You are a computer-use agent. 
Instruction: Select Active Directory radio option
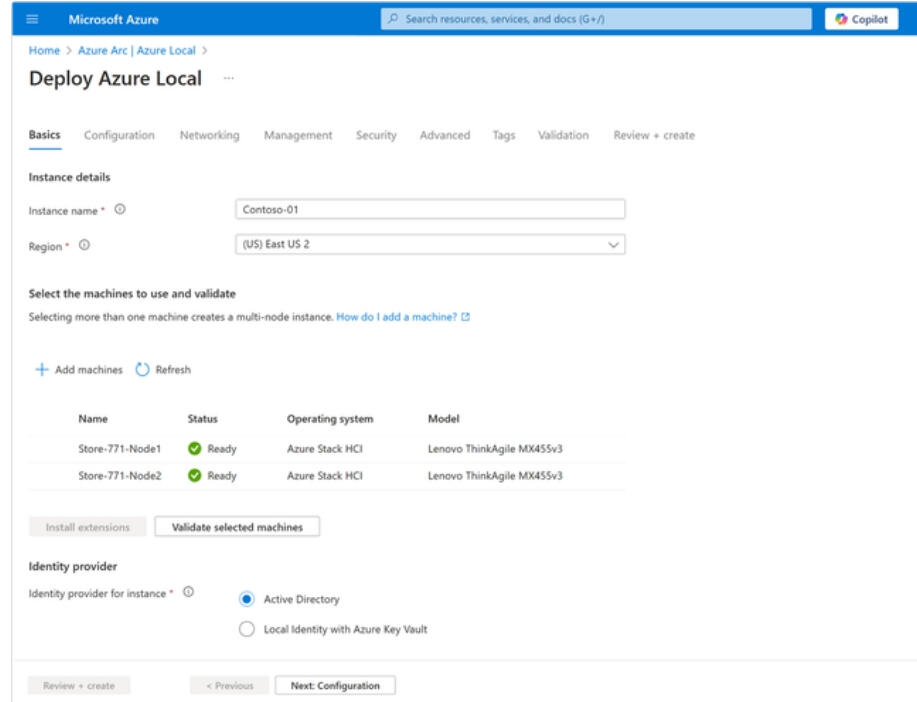pos(247,599)
